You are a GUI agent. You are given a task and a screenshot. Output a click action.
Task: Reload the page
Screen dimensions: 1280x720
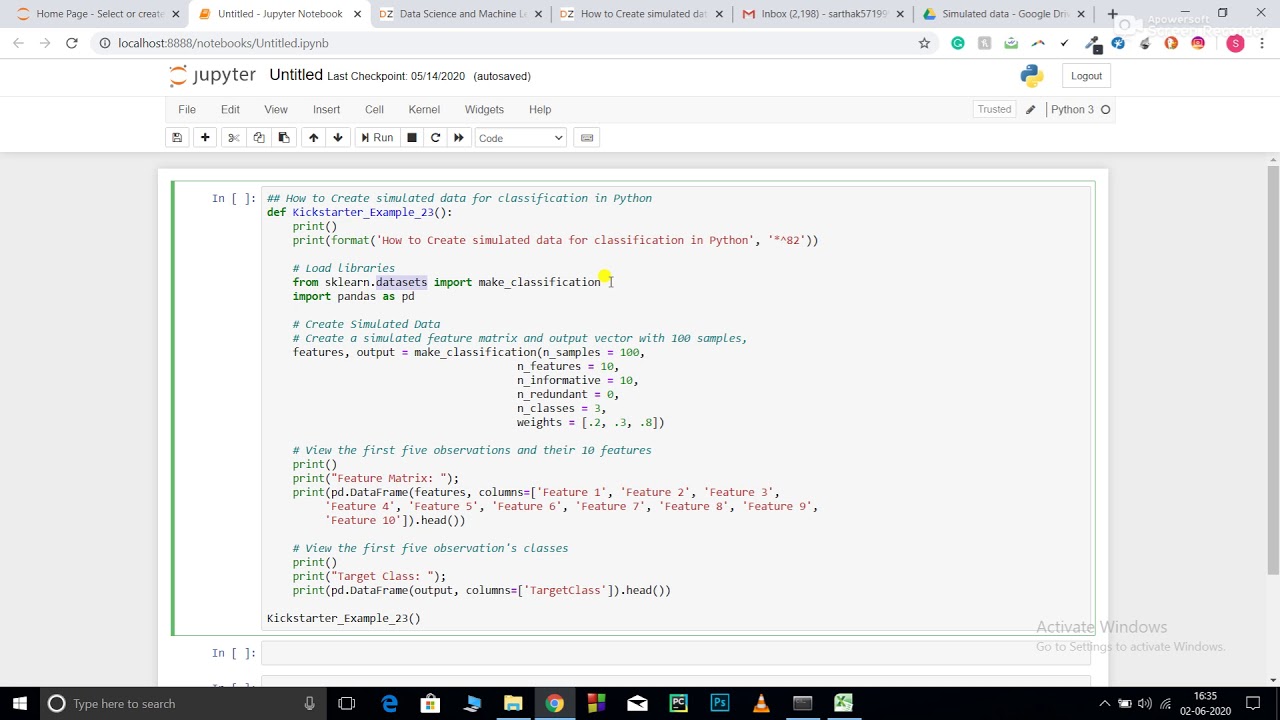click(x=71, y=43)
